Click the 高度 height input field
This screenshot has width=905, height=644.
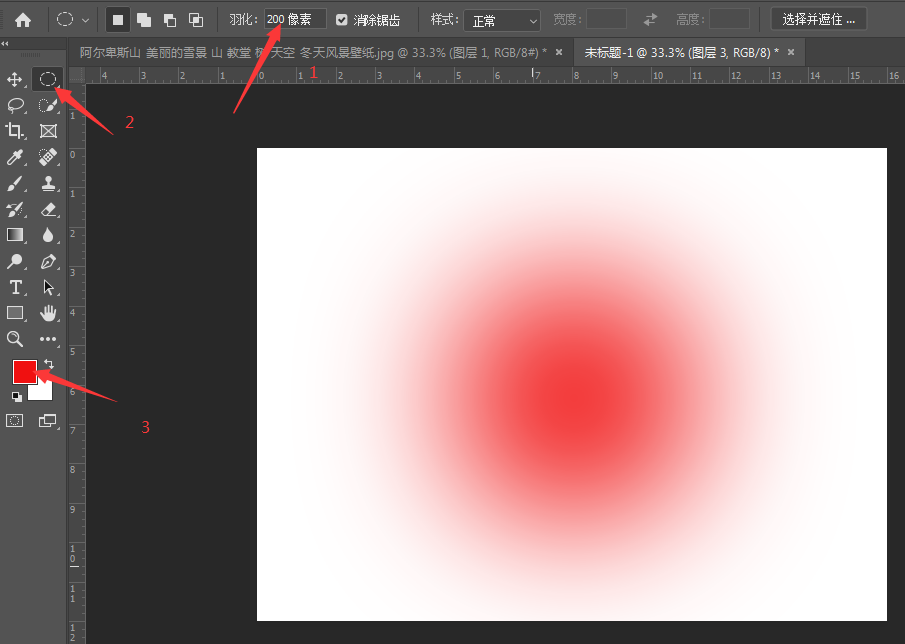(729, 20)
